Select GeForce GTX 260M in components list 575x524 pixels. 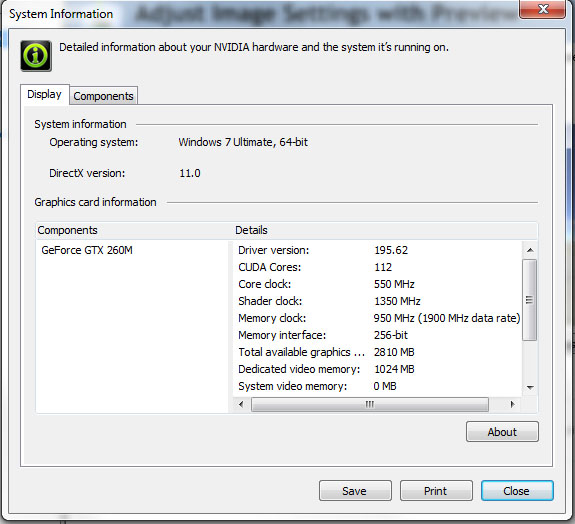click(87, 250)
